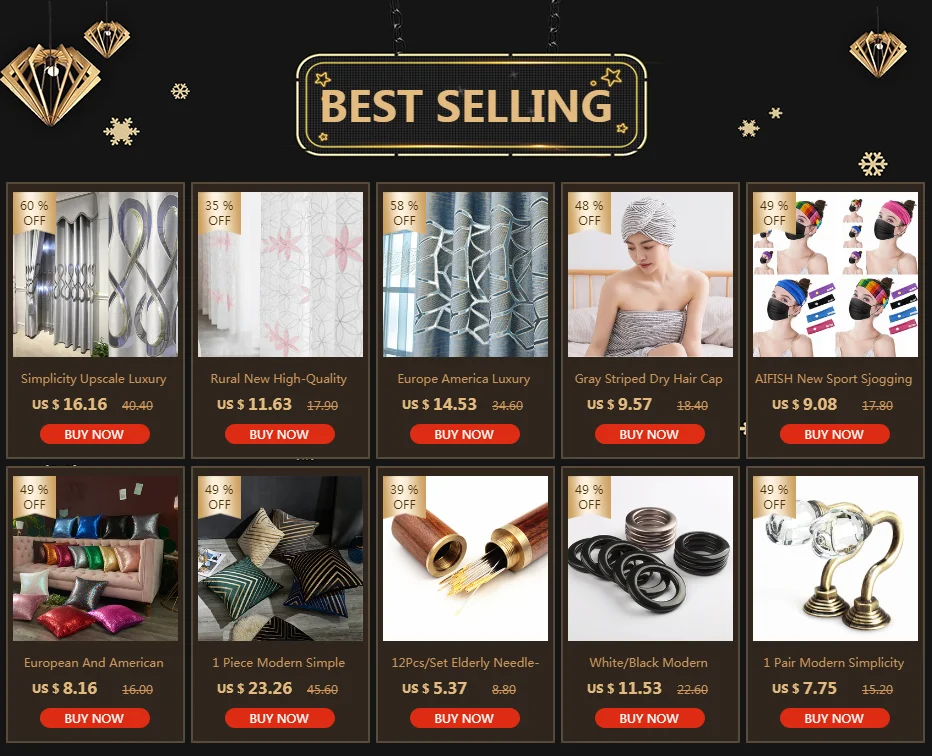Click Buy Now under Rural New High-Quality
Screen dimensions: 932x756
pyautogui.click(x=279, y=434)
